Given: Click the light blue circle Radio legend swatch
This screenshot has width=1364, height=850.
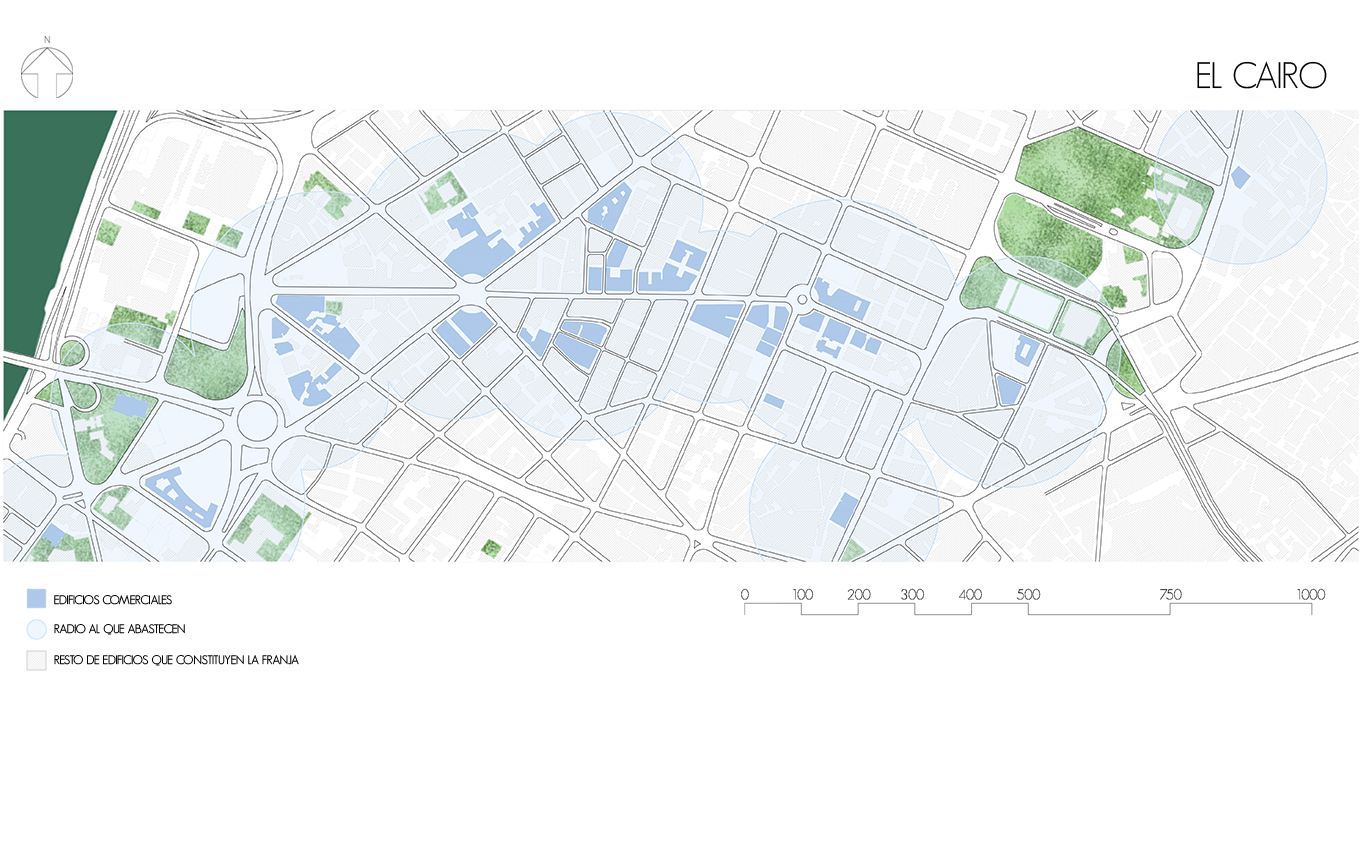Looking at the screenshot, I should [x=36, y=629].
